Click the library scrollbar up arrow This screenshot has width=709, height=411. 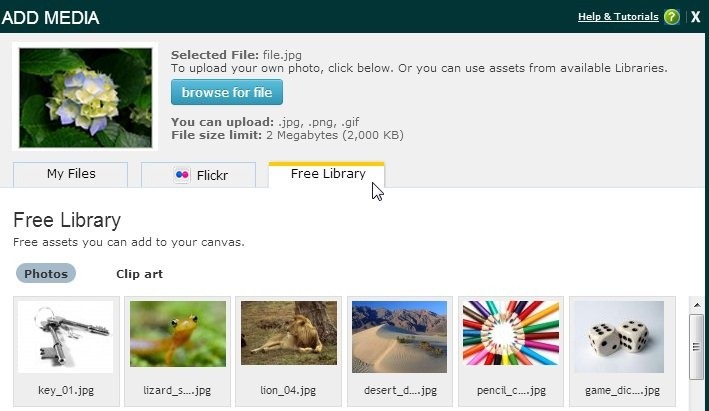click(x=696, y=304)
